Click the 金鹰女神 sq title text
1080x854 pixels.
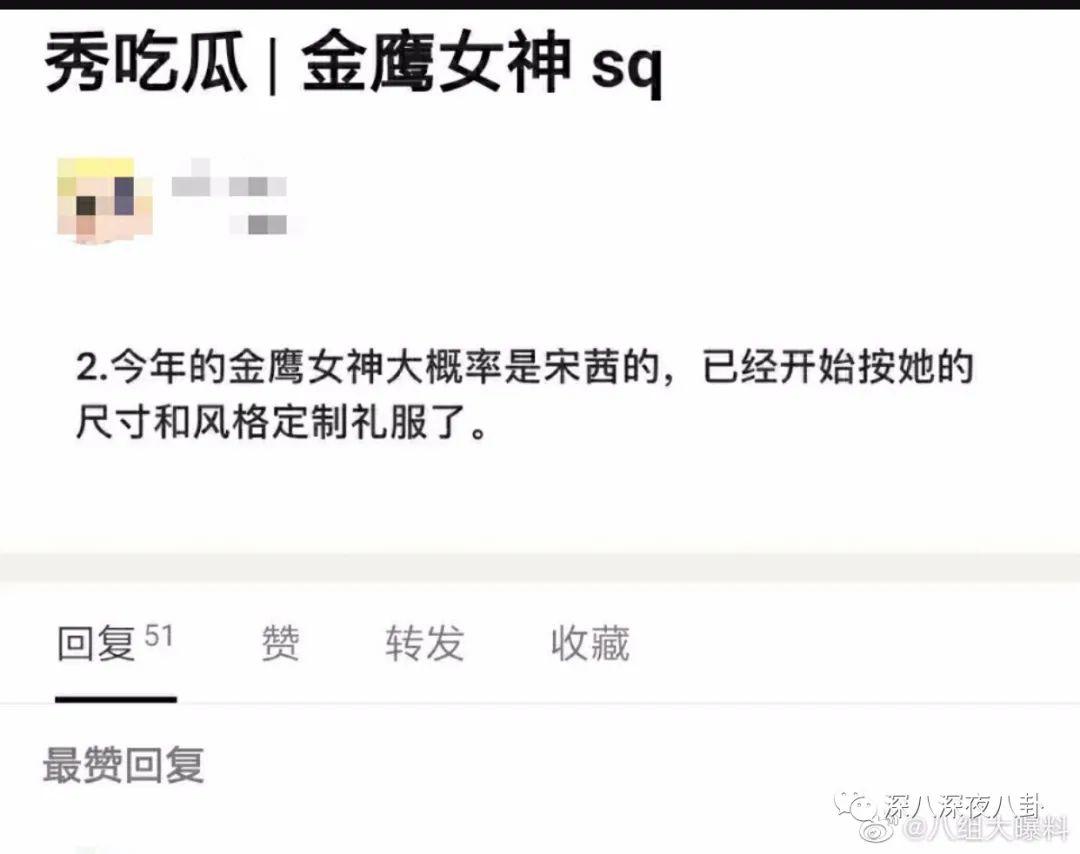[482, 65]
